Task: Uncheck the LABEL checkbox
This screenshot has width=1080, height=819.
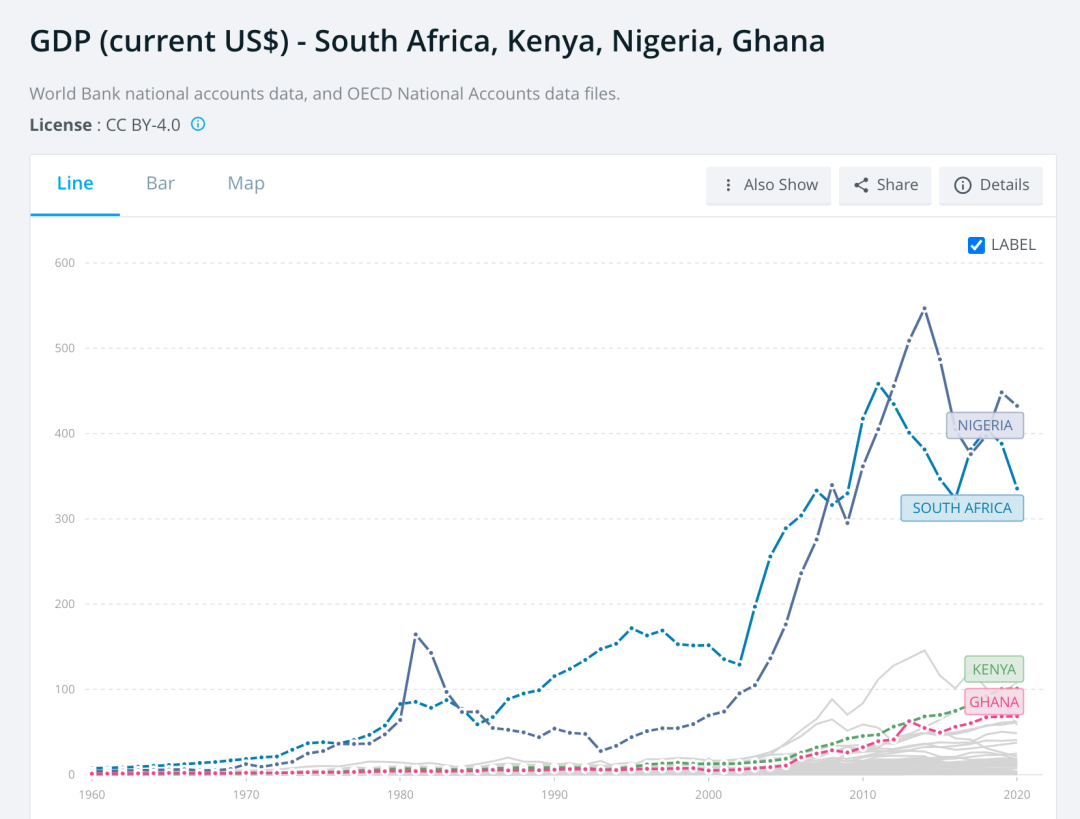Action: [977, 245]
